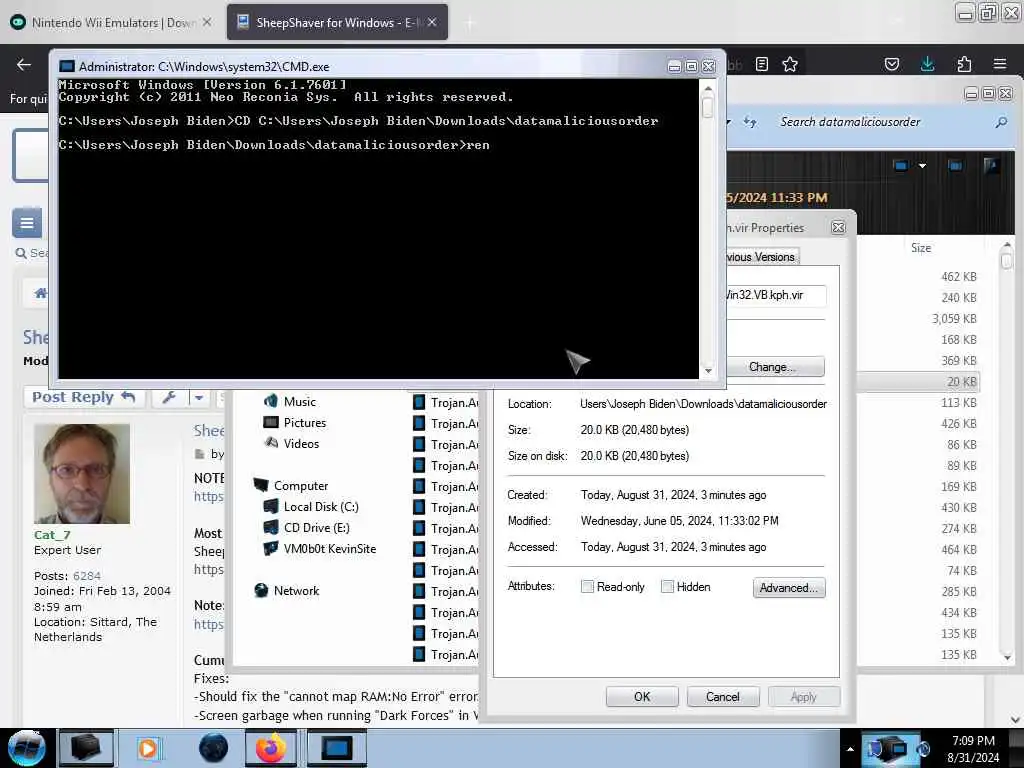Switch to SheepShaver for Windows tab
This screenshot has height=768, width=1024.
pyautogui.click(x=337, y=22)
